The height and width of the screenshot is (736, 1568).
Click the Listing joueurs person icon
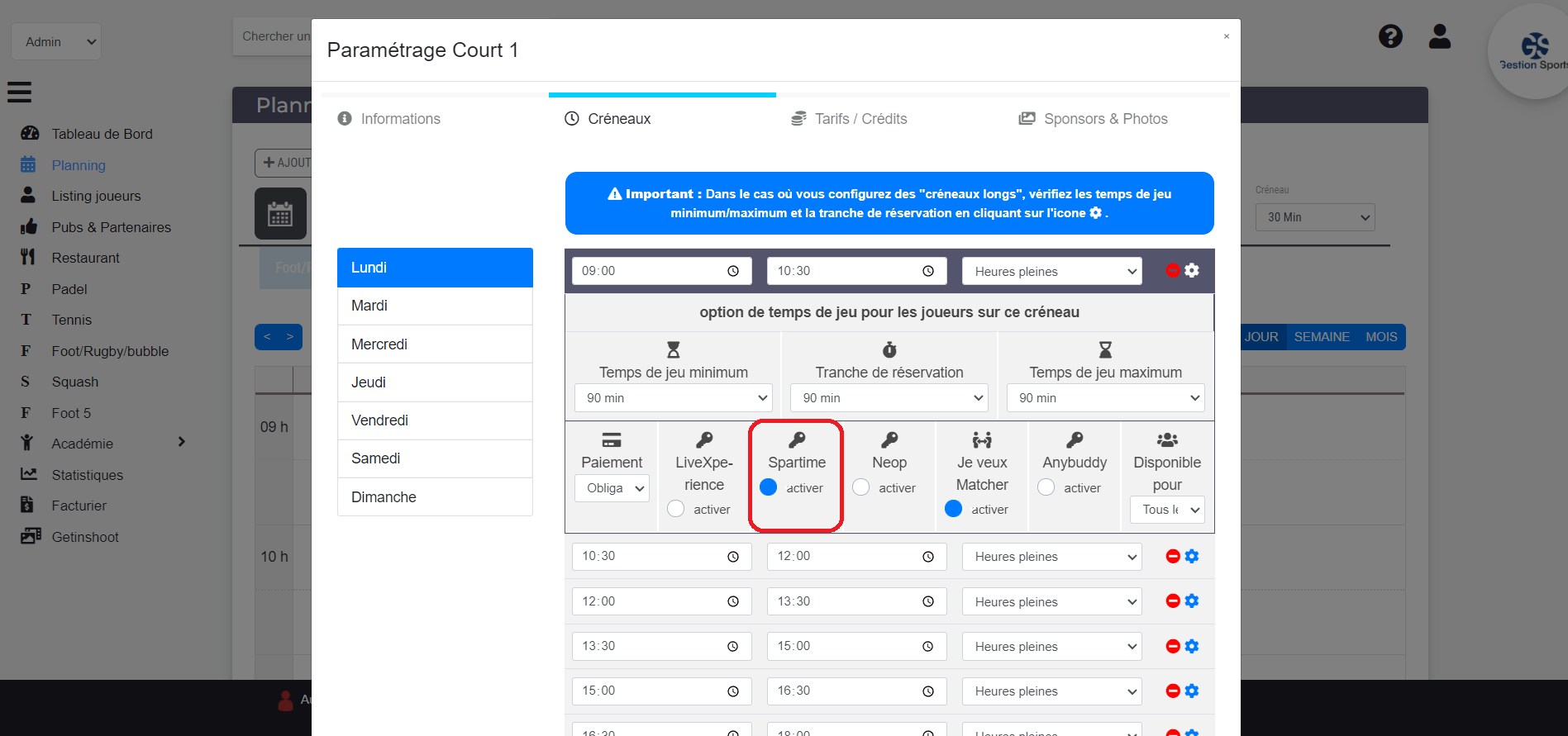click(x=28, y=195)
